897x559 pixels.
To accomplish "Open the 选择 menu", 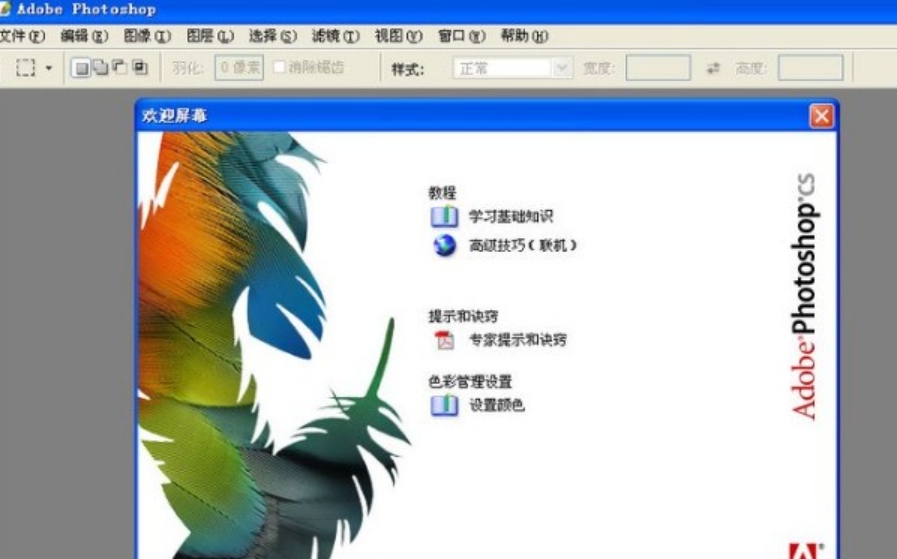I will [273, 36].
